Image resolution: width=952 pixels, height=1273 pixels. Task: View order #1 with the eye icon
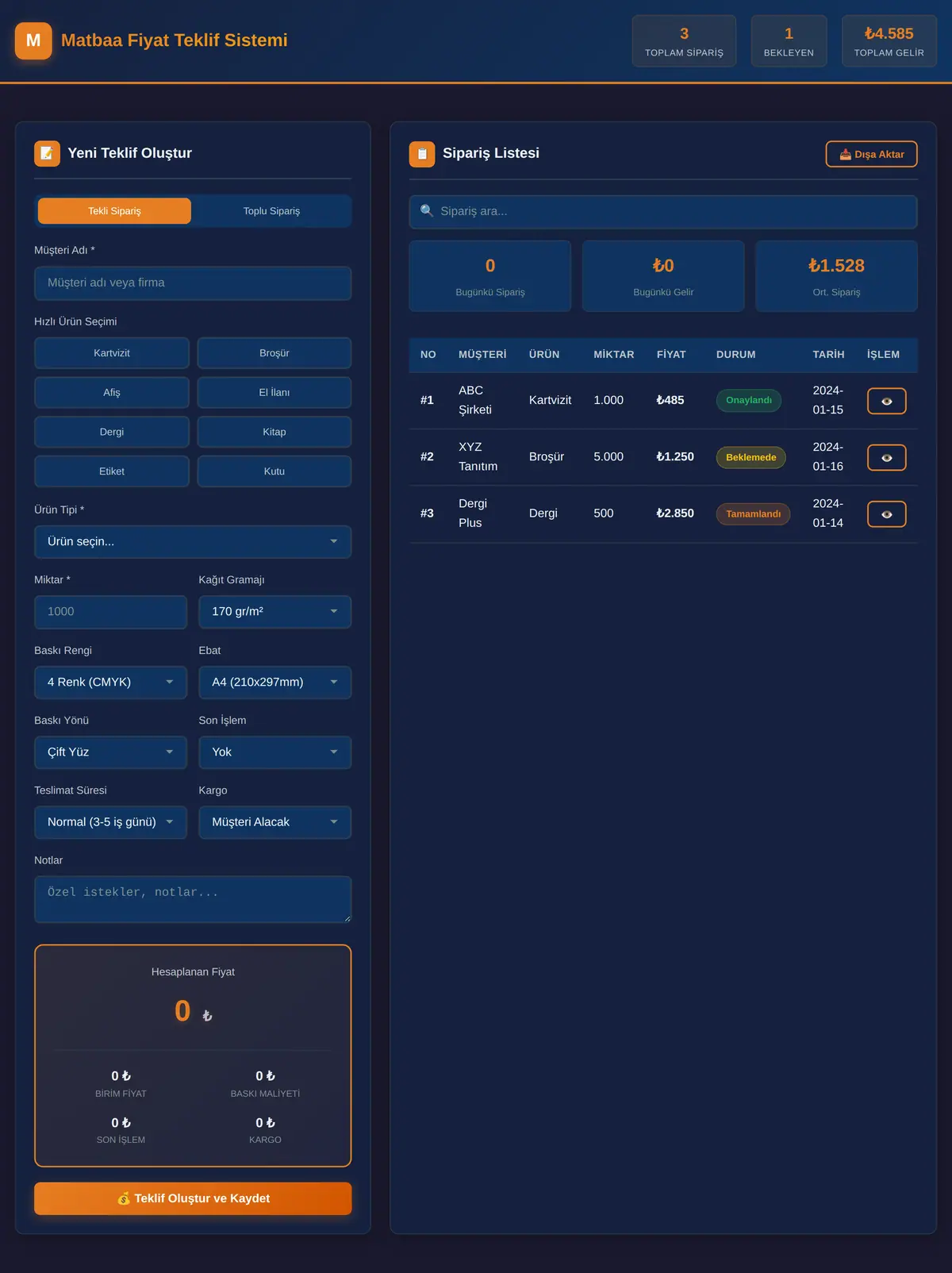tap(886, 401)
